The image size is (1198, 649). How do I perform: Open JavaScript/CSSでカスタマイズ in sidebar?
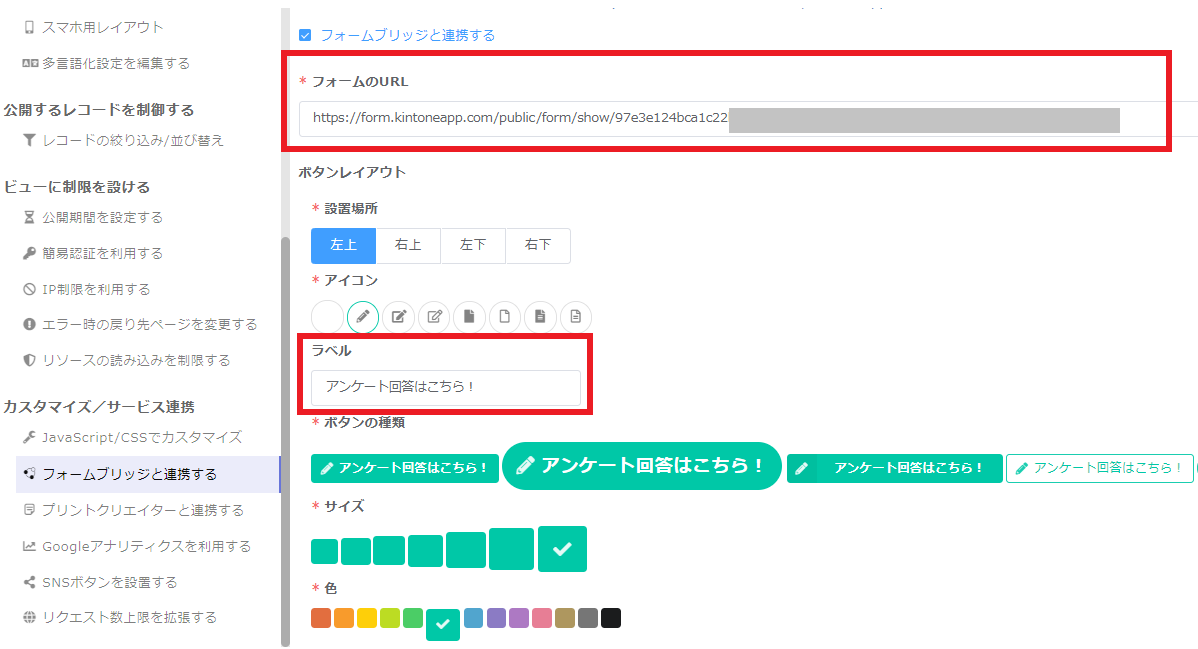[x=141, y=438]
